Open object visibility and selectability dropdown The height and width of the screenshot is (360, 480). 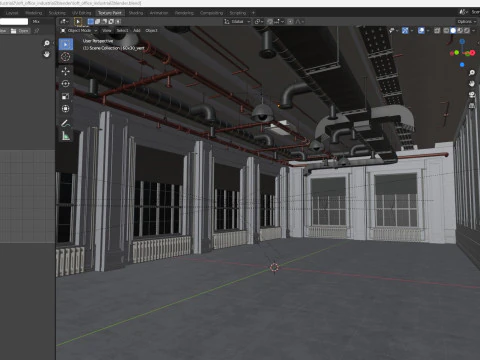393,31
